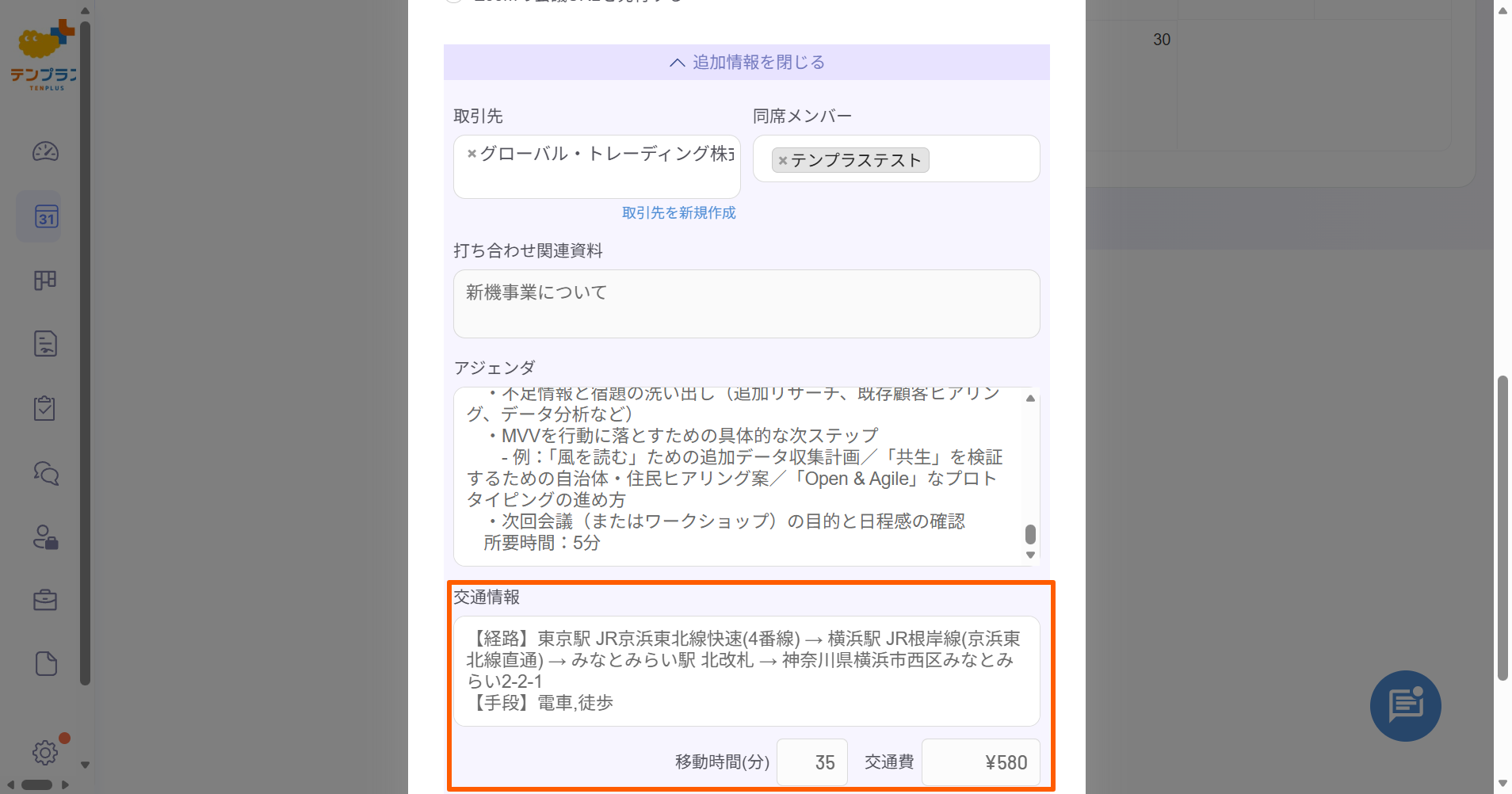Open the floating chat button bottom right

tap(1404, 705)
